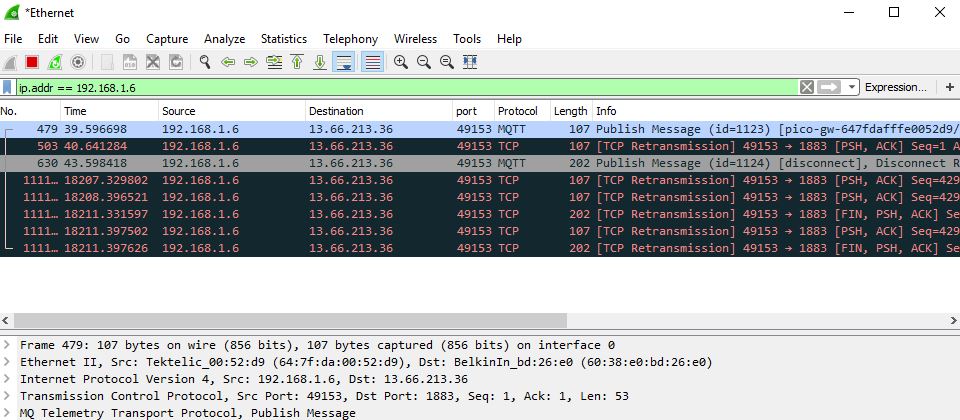Viewport: 960px width, 420px height.
Task: Open the Analyze menu
Action: click(225, 39)
